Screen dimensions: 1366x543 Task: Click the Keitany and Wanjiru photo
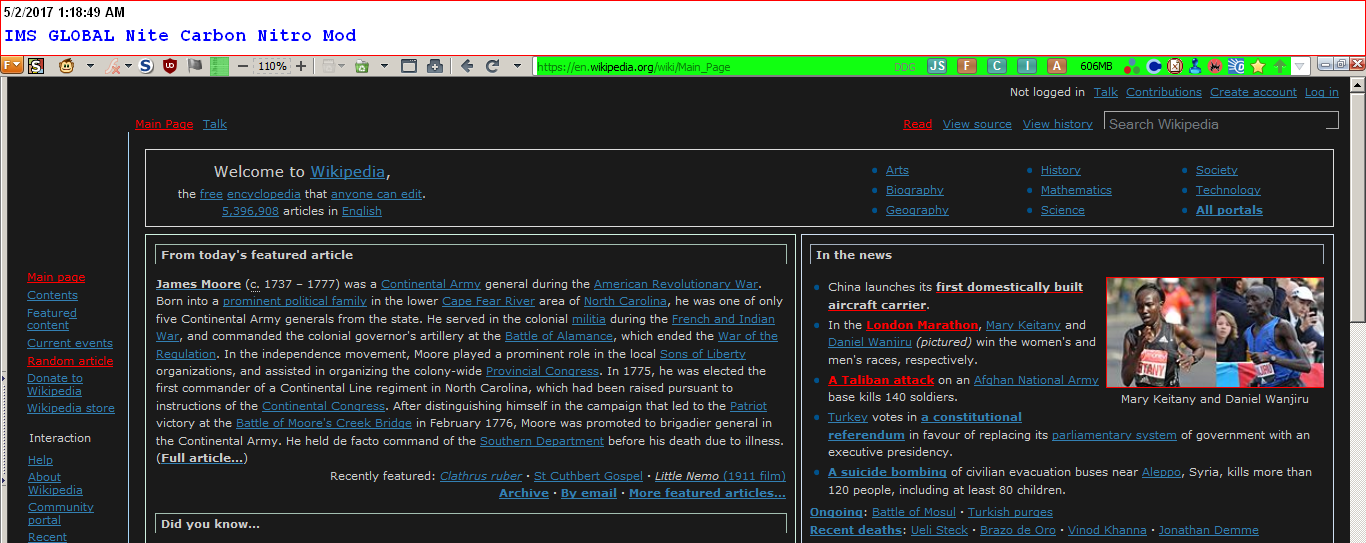tap(1215, 332)
